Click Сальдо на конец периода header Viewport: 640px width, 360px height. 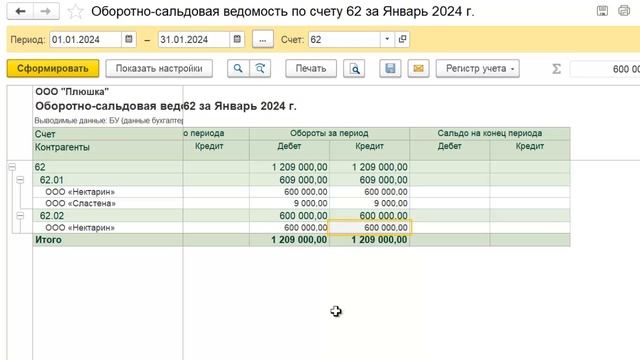click(x=490, y=133)
